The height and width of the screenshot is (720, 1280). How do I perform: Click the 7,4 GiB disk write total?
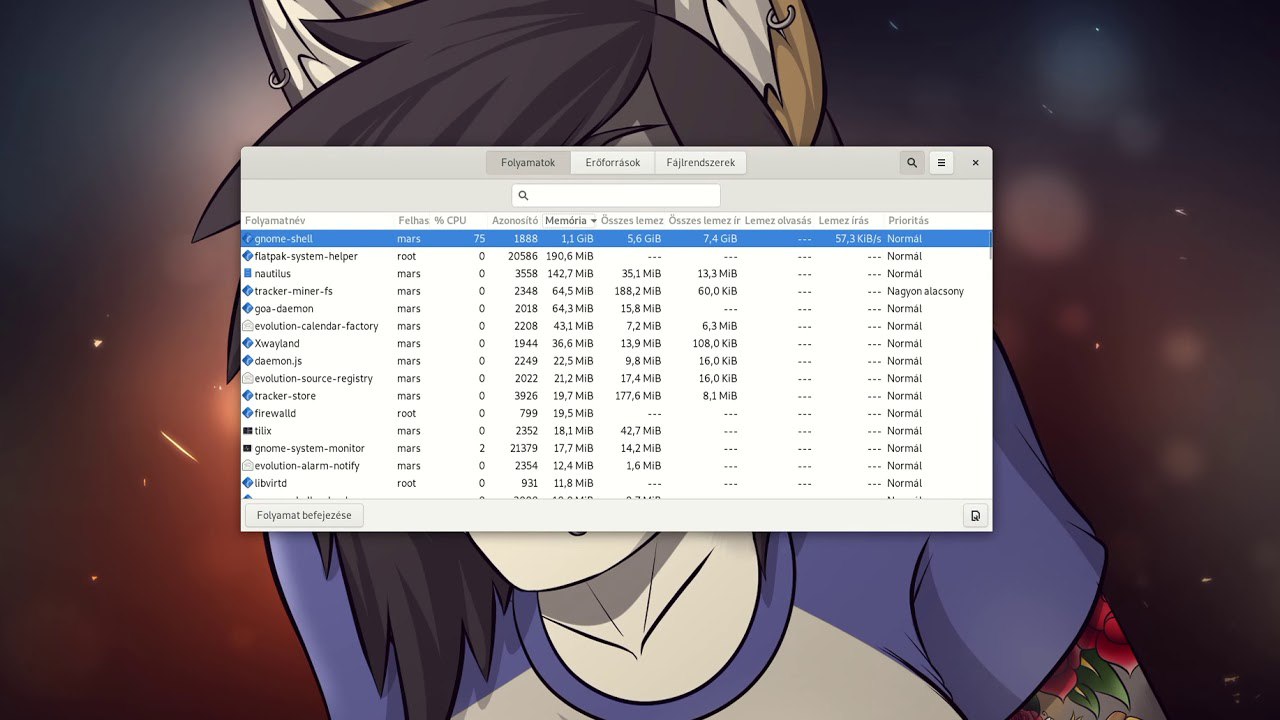720,239
